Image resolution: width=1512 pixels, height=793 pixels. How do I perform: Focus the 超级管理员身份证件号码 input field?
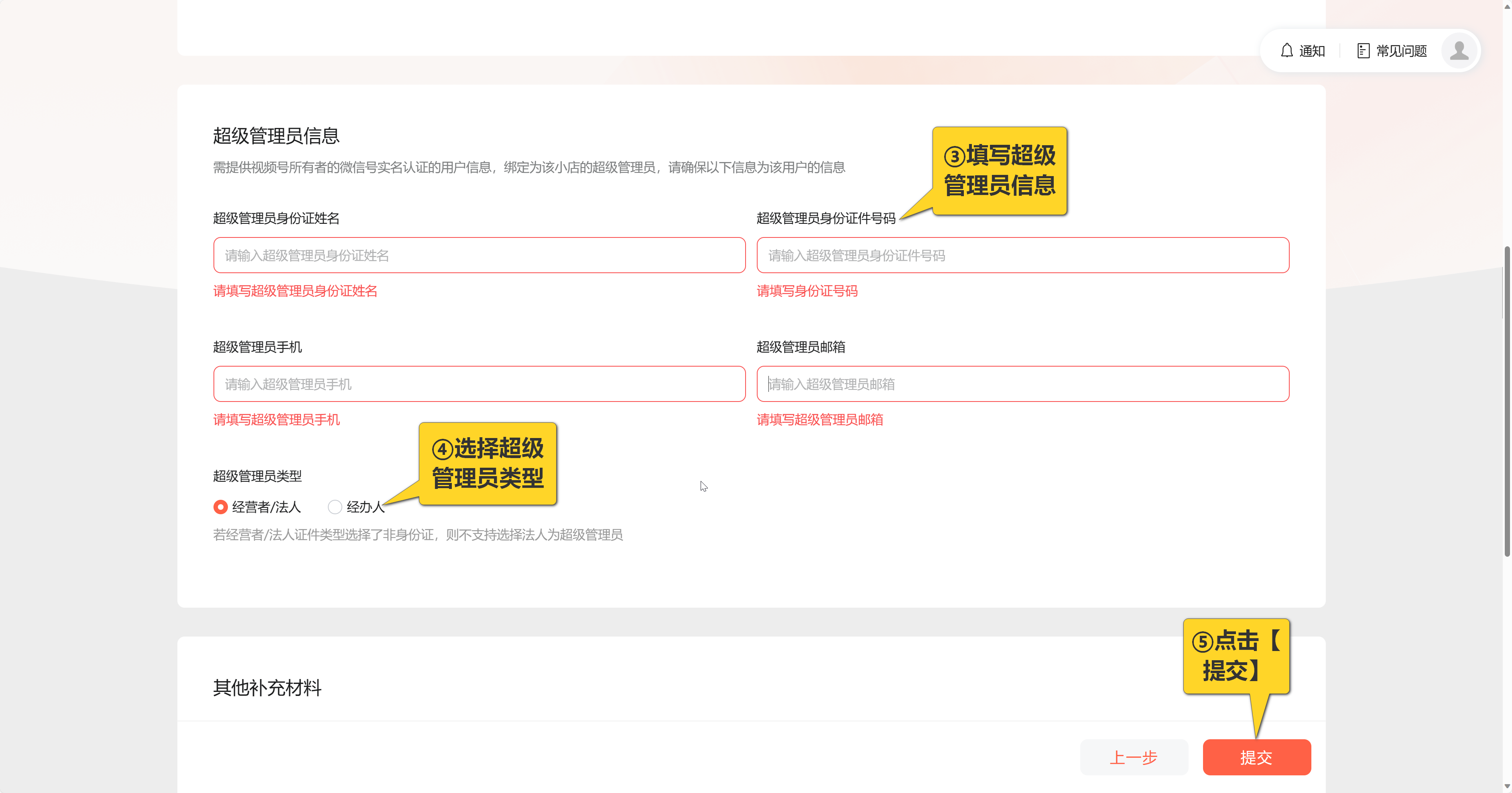1022,255
